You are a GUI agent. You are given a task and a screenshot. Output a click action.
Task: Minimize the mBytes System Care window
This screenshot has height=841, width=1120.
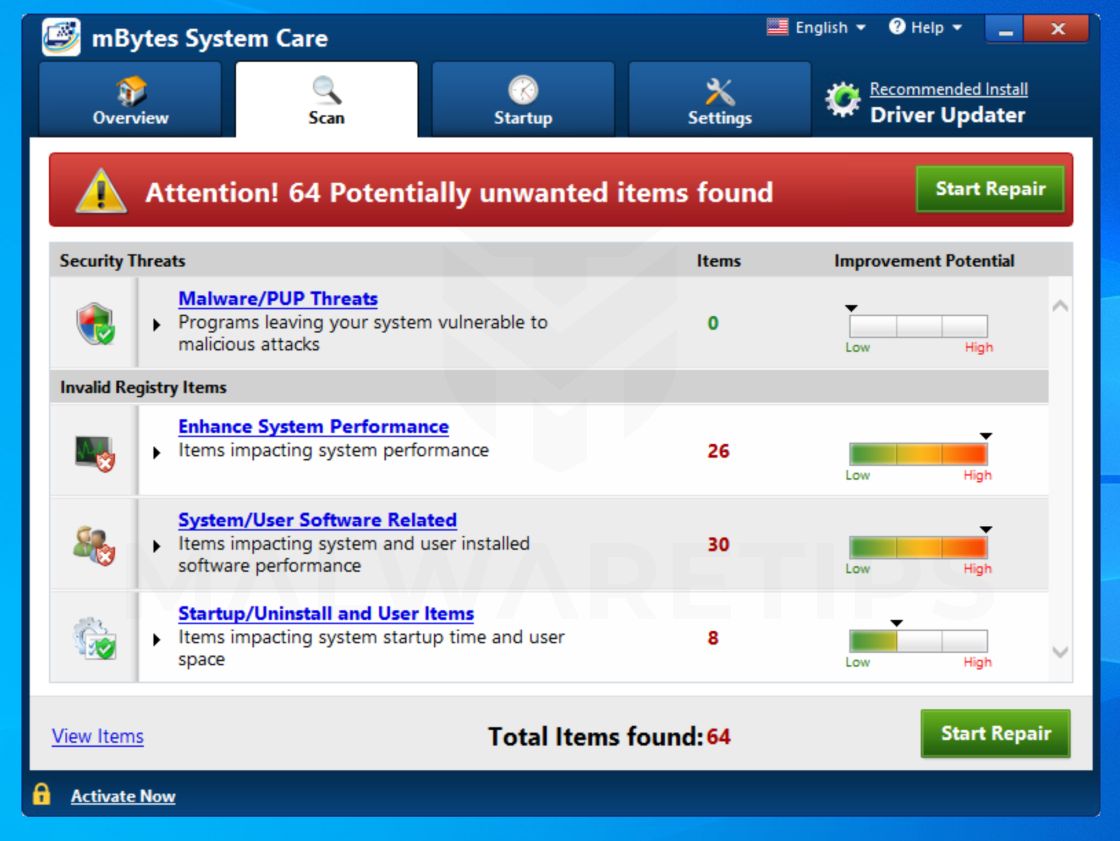point(1004,29)
